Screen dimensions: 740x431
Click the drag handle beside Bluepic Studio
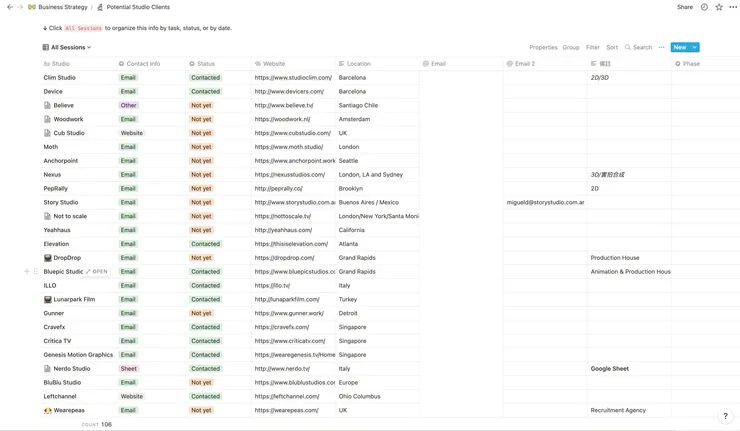pyautogui.click(x=35, y=271)
